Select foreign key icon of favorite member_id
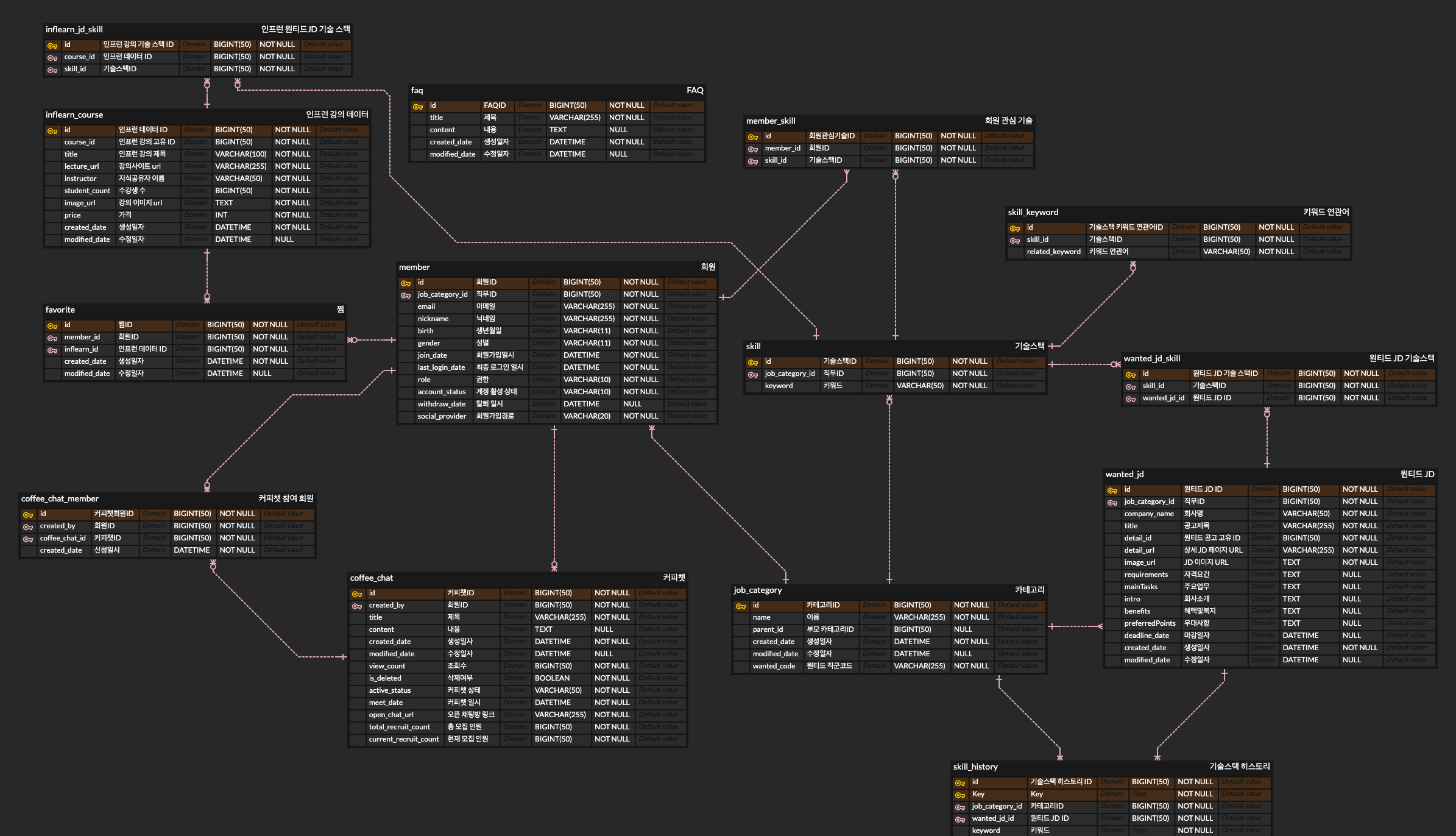The height and width of the screenshot is (836, 1456). pos(52,338)
